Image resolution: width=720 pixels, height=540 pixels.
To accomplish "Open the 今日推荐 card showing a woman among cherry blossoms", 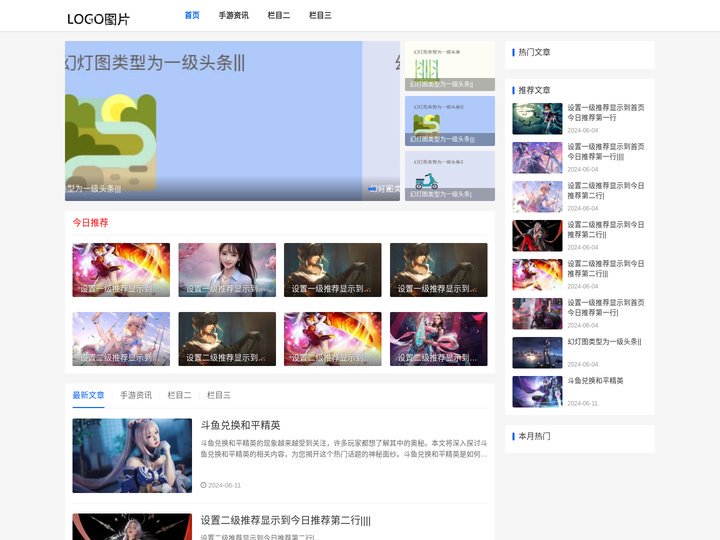I will (227, 270).
